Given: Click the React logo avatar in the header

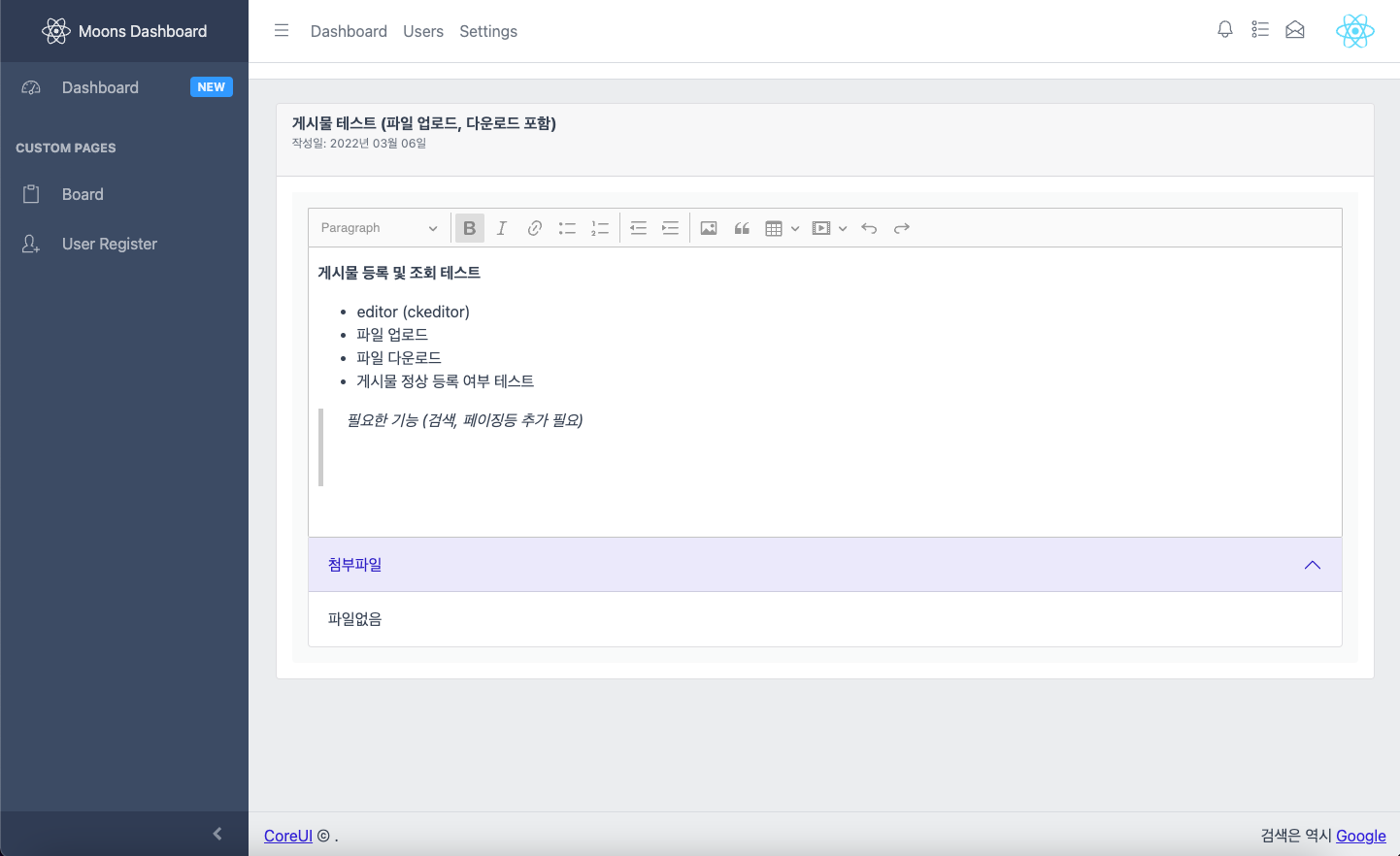Looking at the screenshot, I should (x=1354, y=30).
